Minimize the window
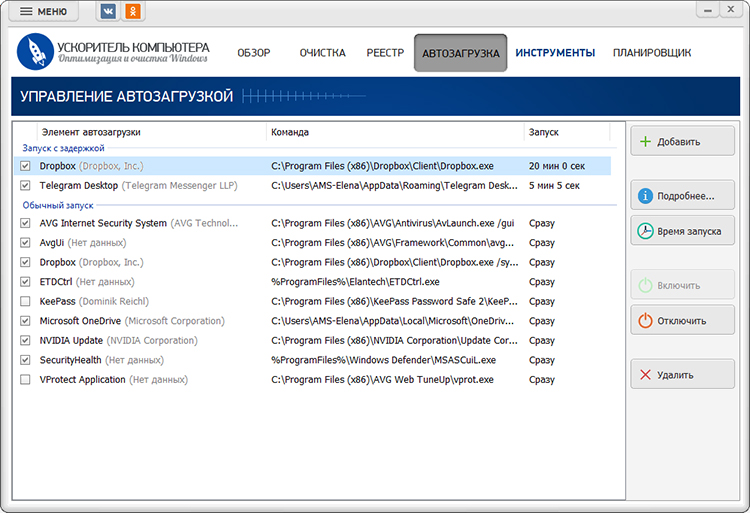Screen dimensions: 750x513 click(x=708, y=10)
